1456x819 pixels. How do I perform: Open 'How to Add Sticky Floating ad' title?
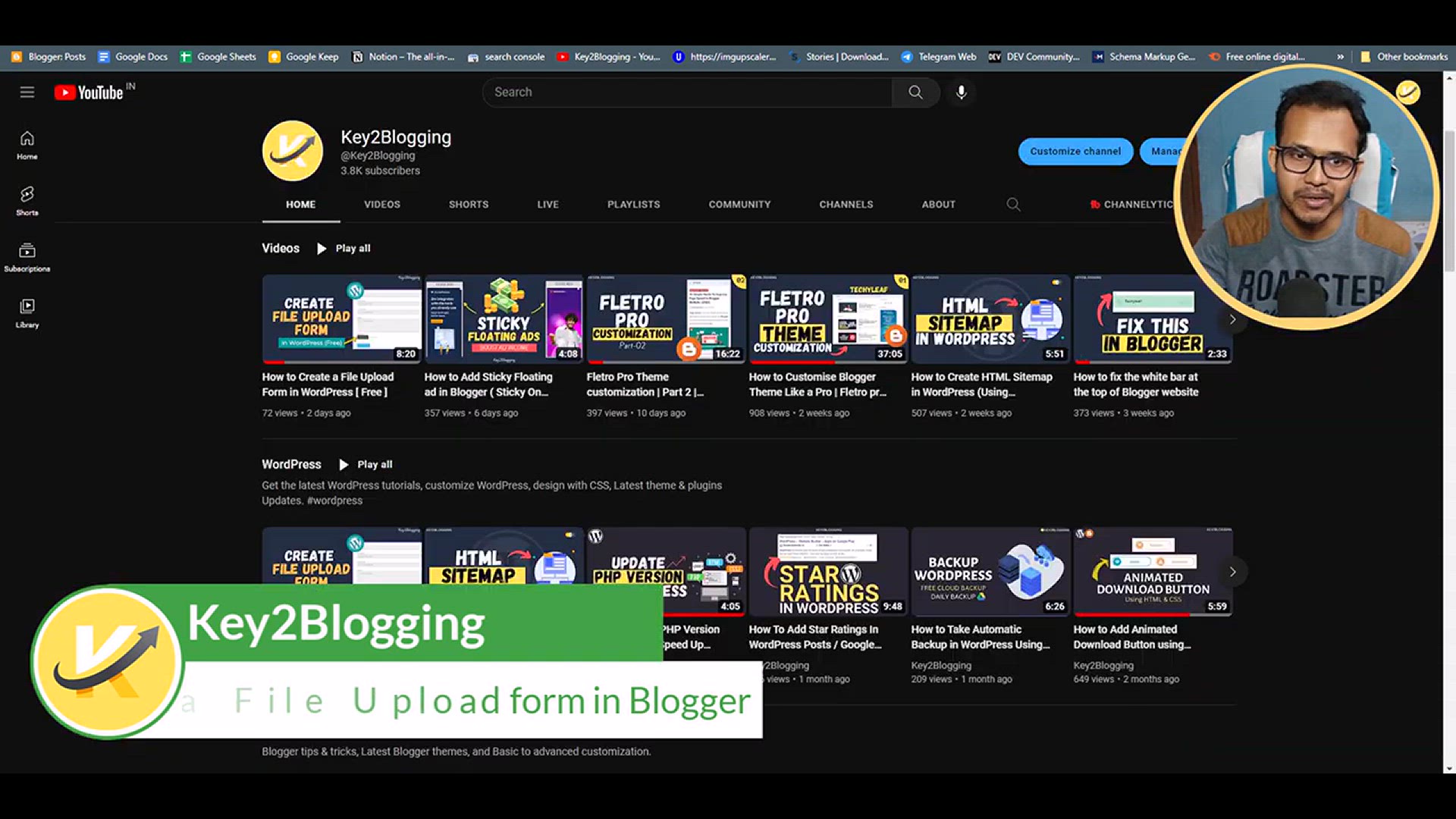(488, 384)
